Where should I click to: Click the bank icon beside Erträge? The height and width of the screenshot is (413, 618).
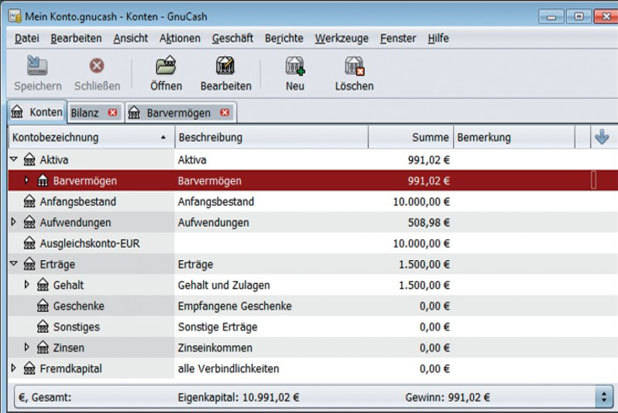[30, 264]
